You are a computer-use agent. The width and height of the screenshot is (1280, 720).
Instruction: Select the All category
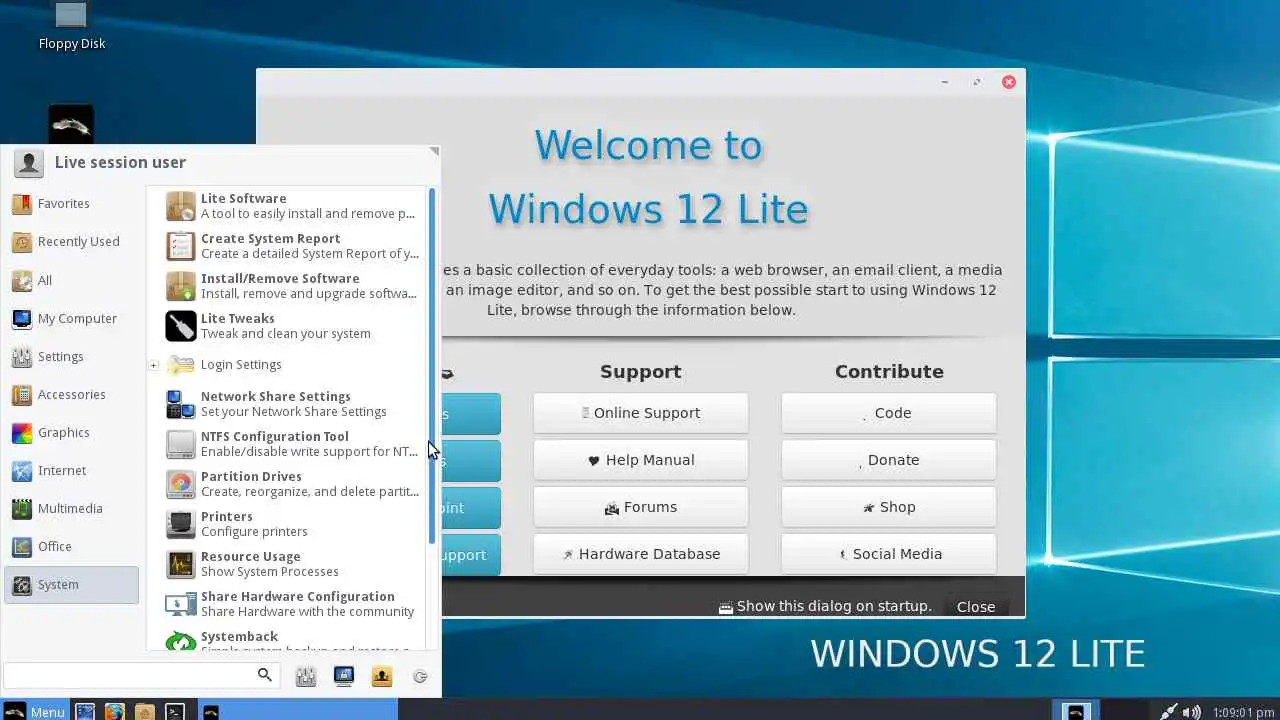tap(71, 281)
